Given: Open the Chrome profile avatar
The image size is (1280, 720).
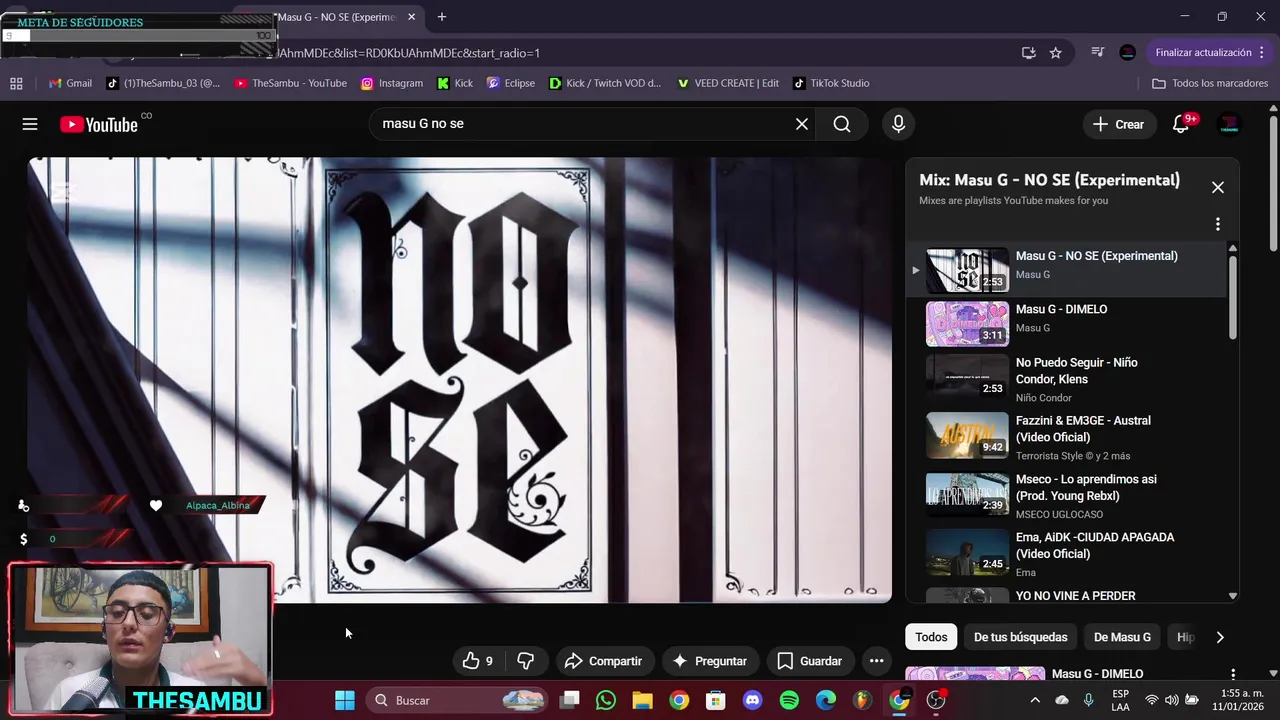Looking at the screenshot, I should coord(1128,53).
